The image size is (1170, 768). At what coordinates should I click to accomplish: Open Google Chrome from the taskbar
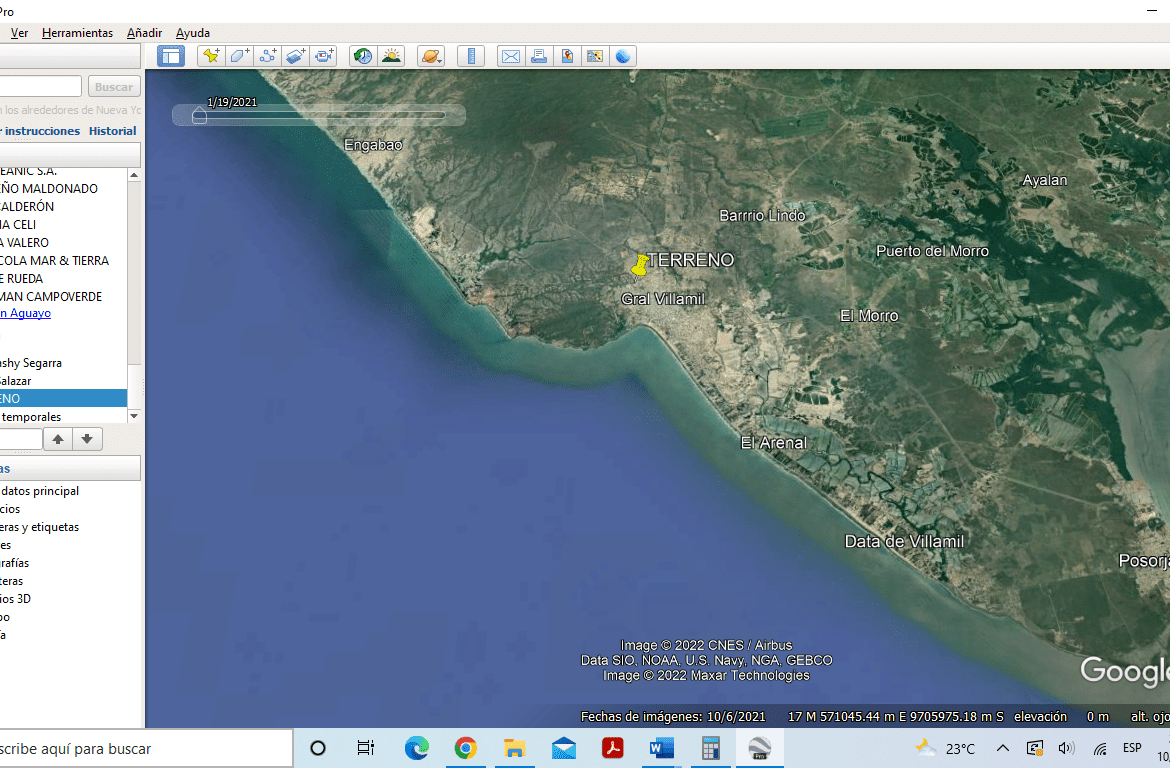[x=466, y=748]
